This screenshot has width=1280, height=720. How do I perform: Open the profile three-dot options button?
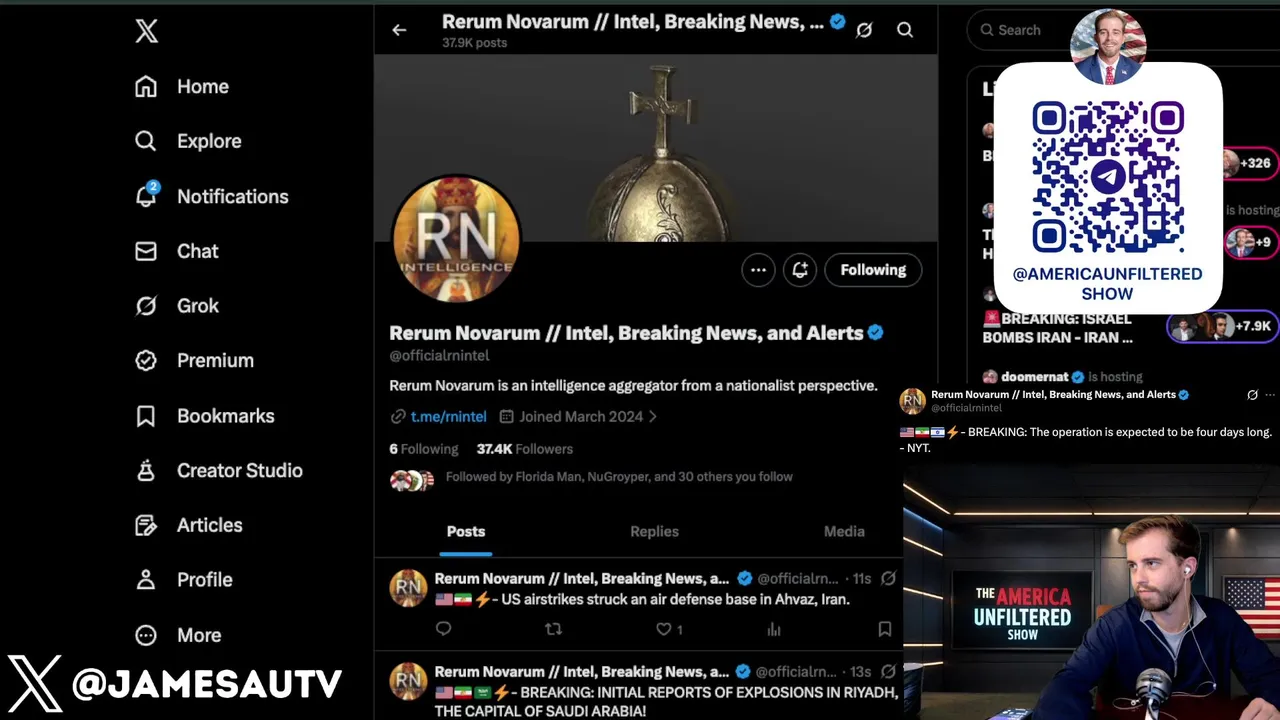coord(758,270)
